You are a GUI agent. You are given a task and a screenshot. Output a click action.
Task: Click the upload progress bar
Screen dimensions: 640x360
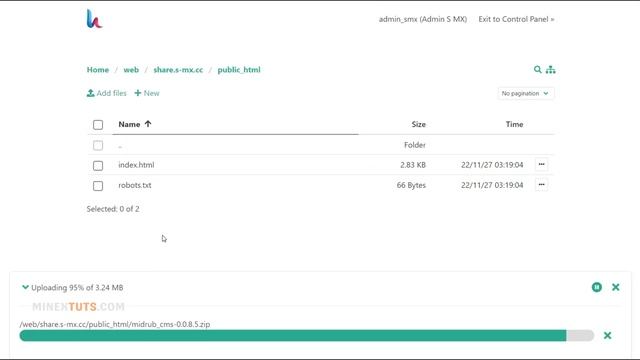point(307,336)
